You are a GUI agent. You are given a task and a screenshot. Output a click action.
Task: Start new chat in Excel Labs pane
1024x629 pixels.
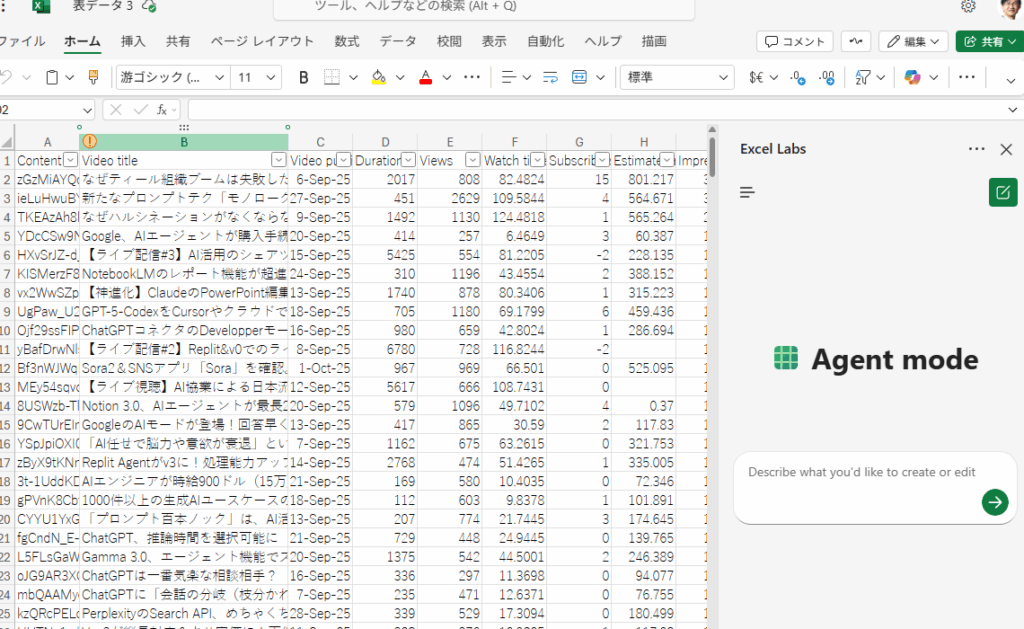tap(1002, 192)
